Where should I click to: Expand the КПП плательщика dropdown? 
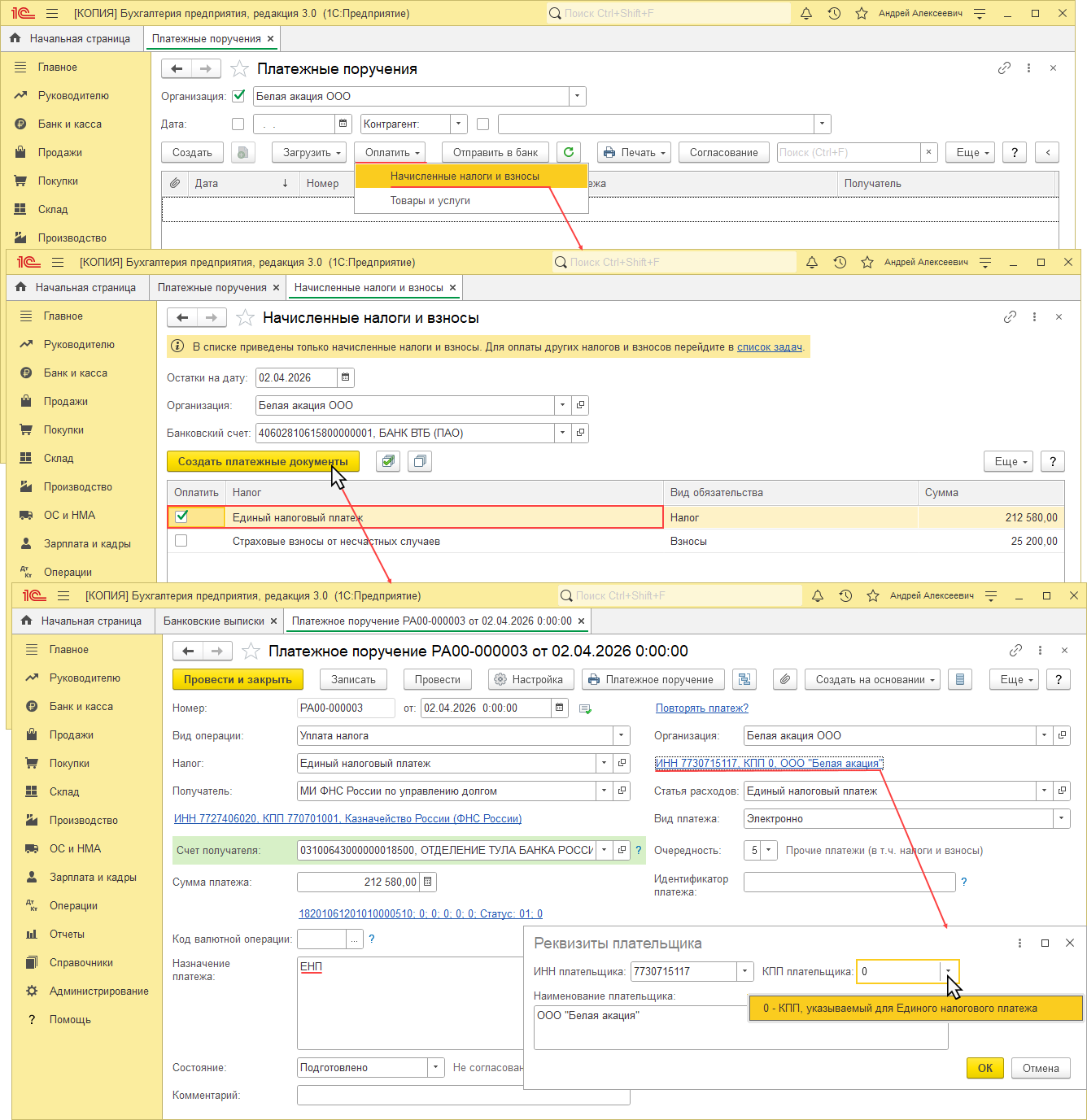point(948,971)
